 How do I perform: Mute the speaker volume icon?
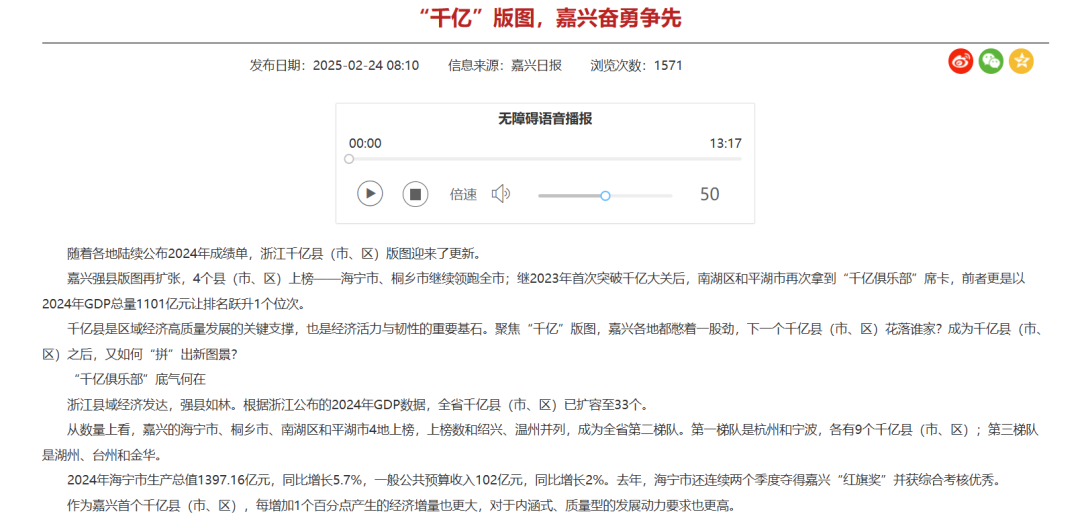click(501, 194)
